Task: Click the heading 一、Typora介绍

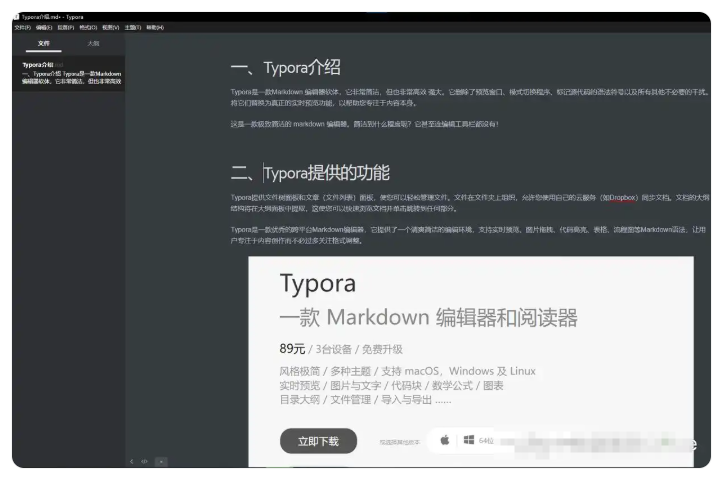Action: coord(286,68)
